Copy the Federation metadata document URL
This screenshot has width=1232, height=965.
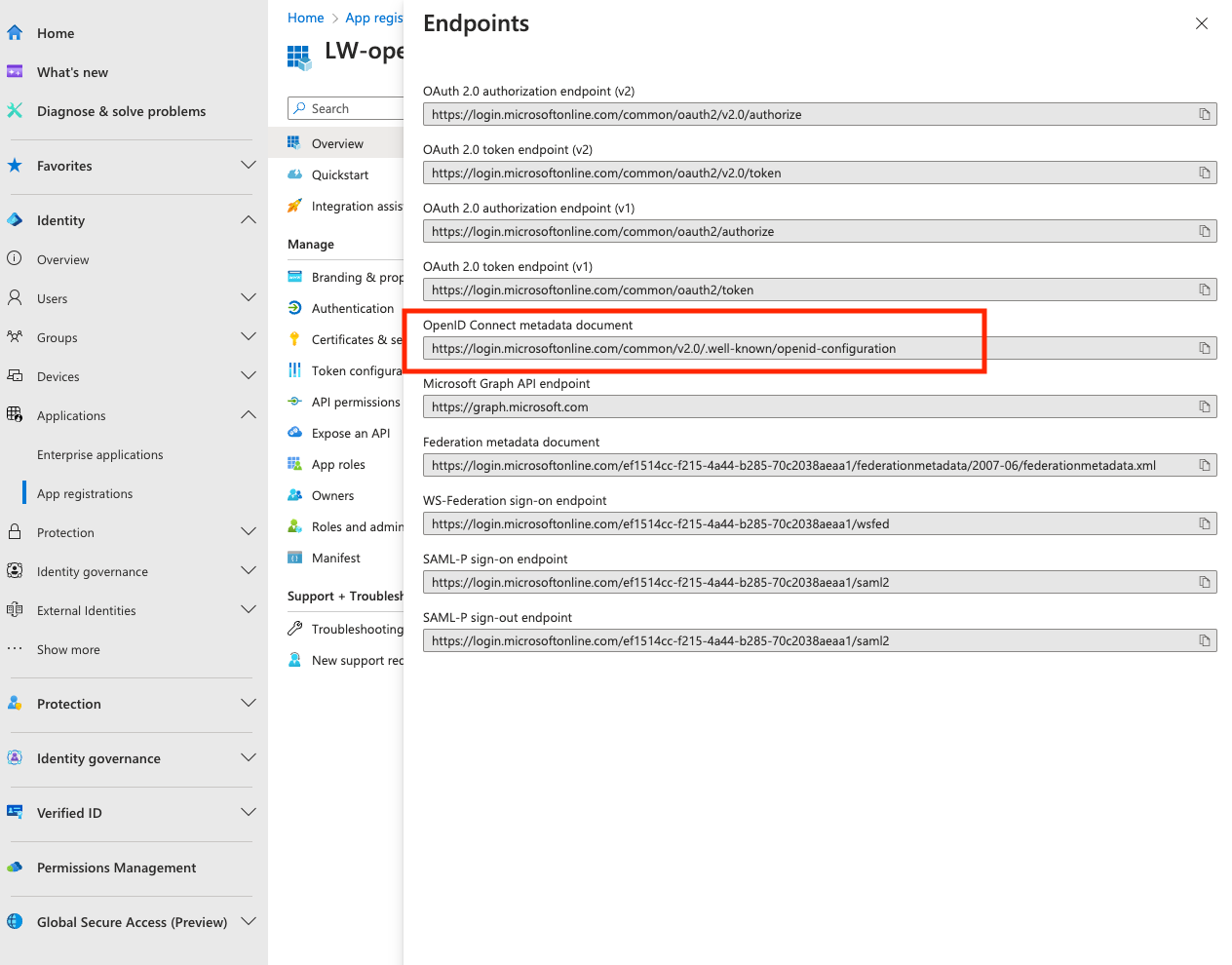[1205, 465]
